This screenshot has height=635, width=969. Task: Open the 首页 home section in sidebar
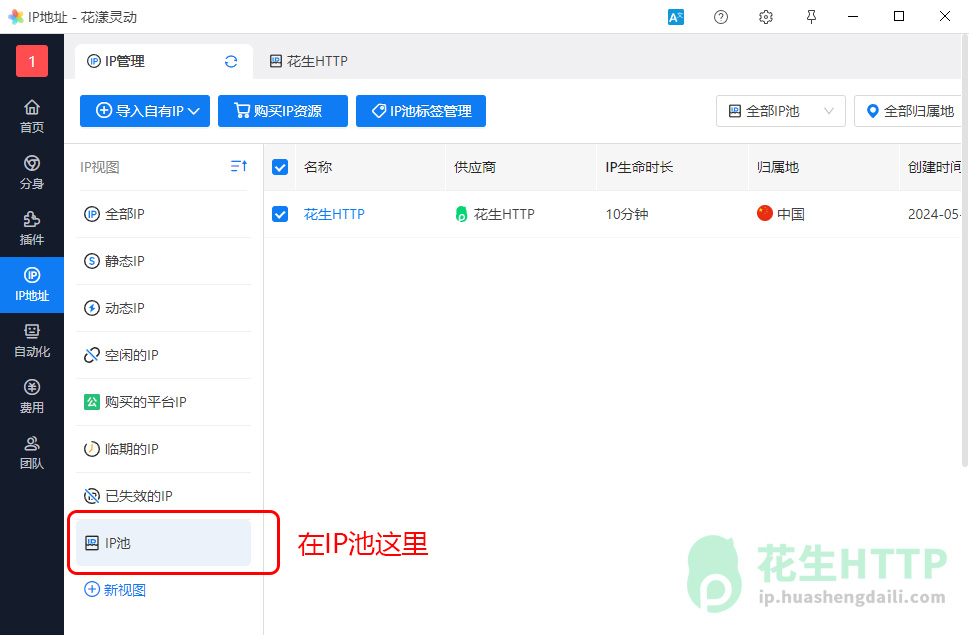(32, 116)
